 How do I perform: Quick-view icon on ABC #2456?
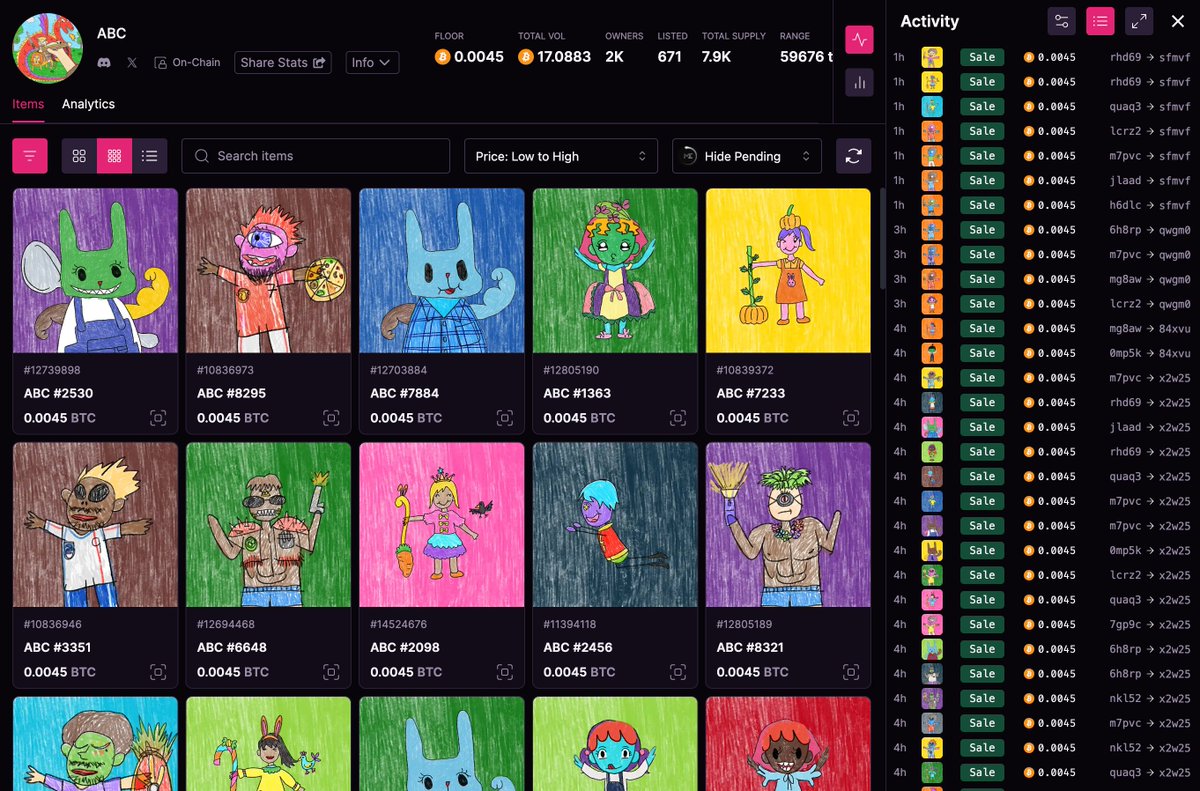click(678, 672)
